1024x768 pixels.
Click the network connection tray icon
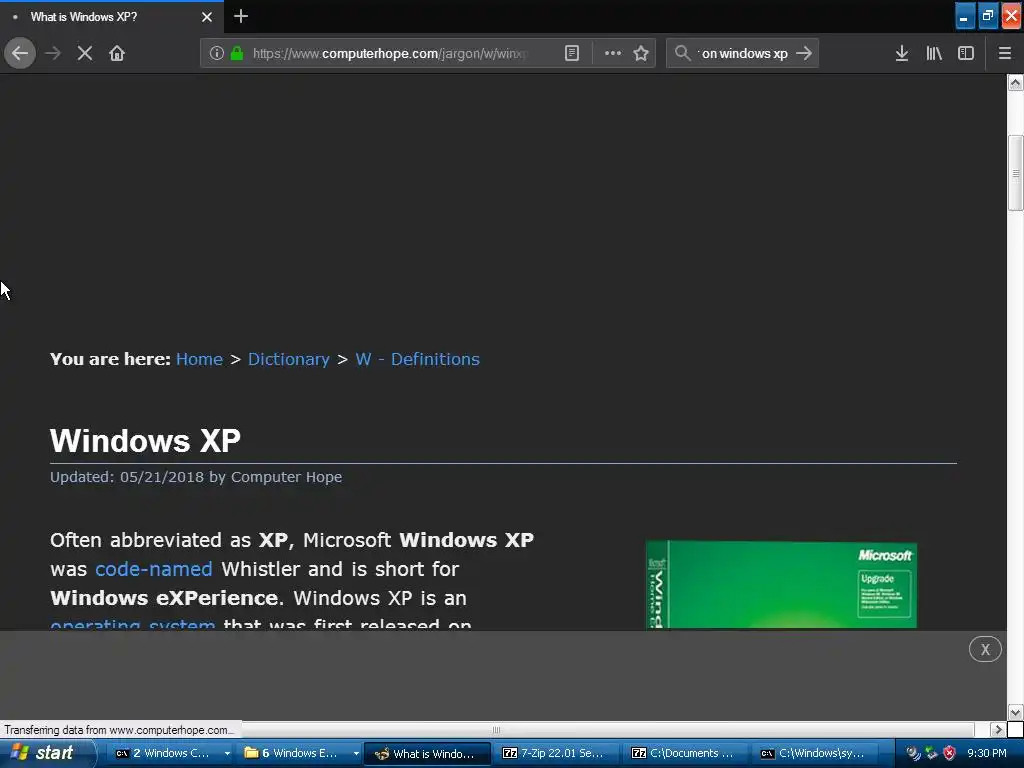click(x=931, y=753)
